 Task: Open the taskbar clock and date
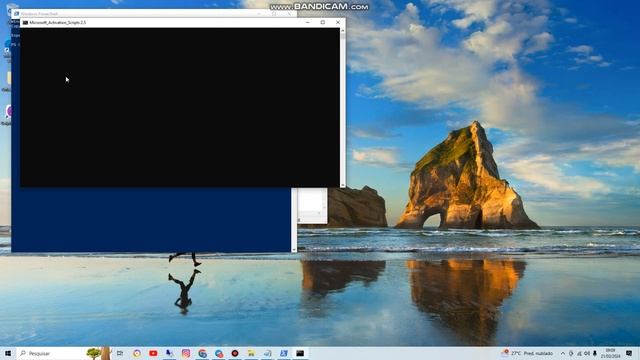click(610, 353)
